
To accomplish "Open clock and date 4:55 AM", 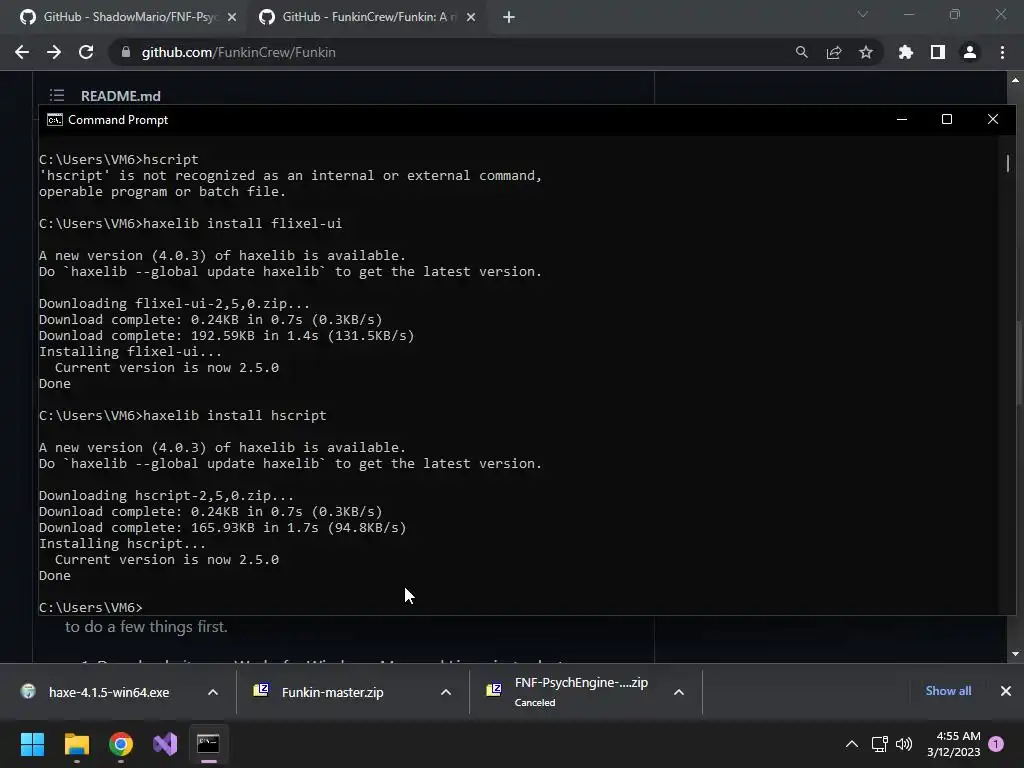I will tap(954, 744).
